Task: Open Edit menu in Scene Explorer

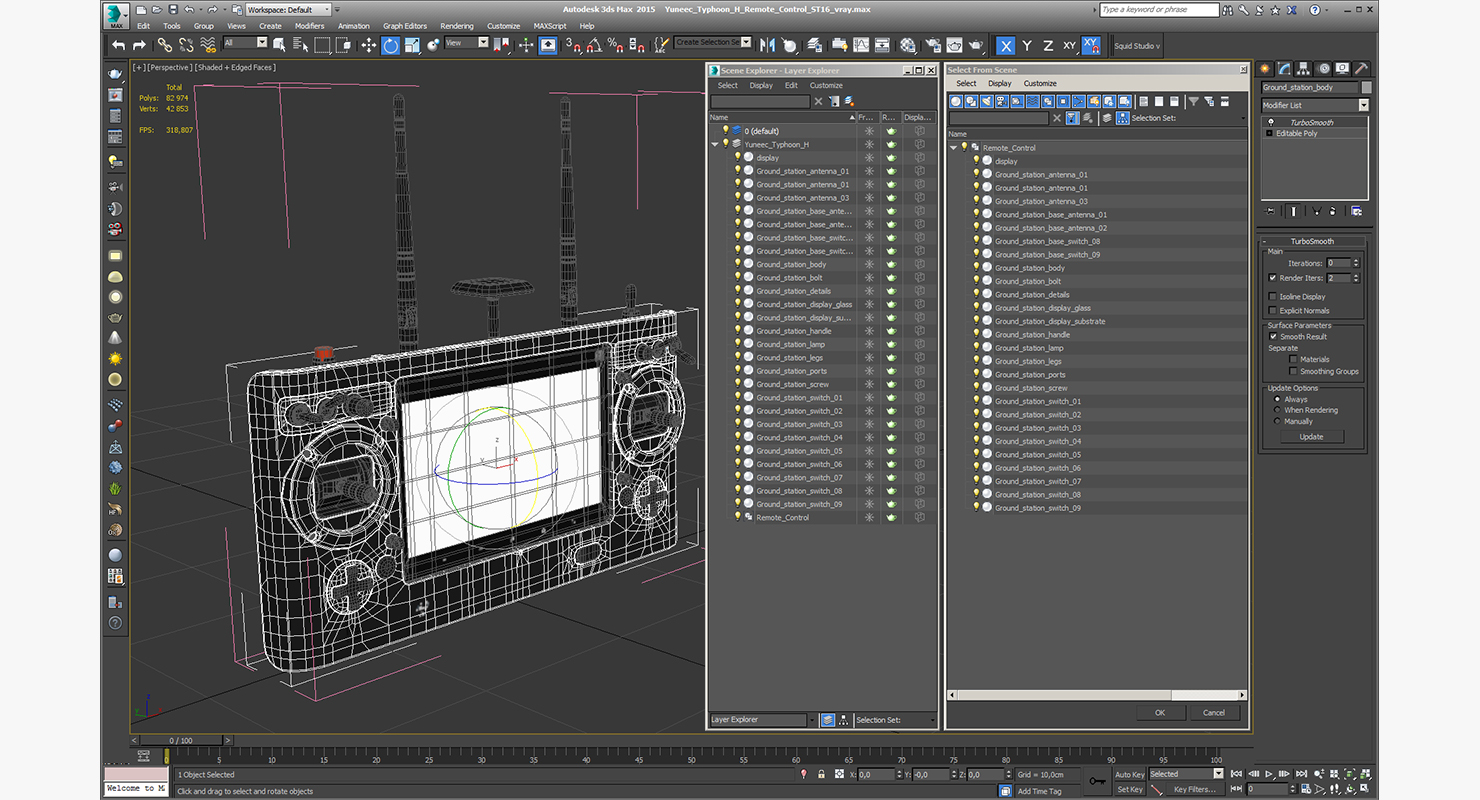Action: [x=791, y=85]
